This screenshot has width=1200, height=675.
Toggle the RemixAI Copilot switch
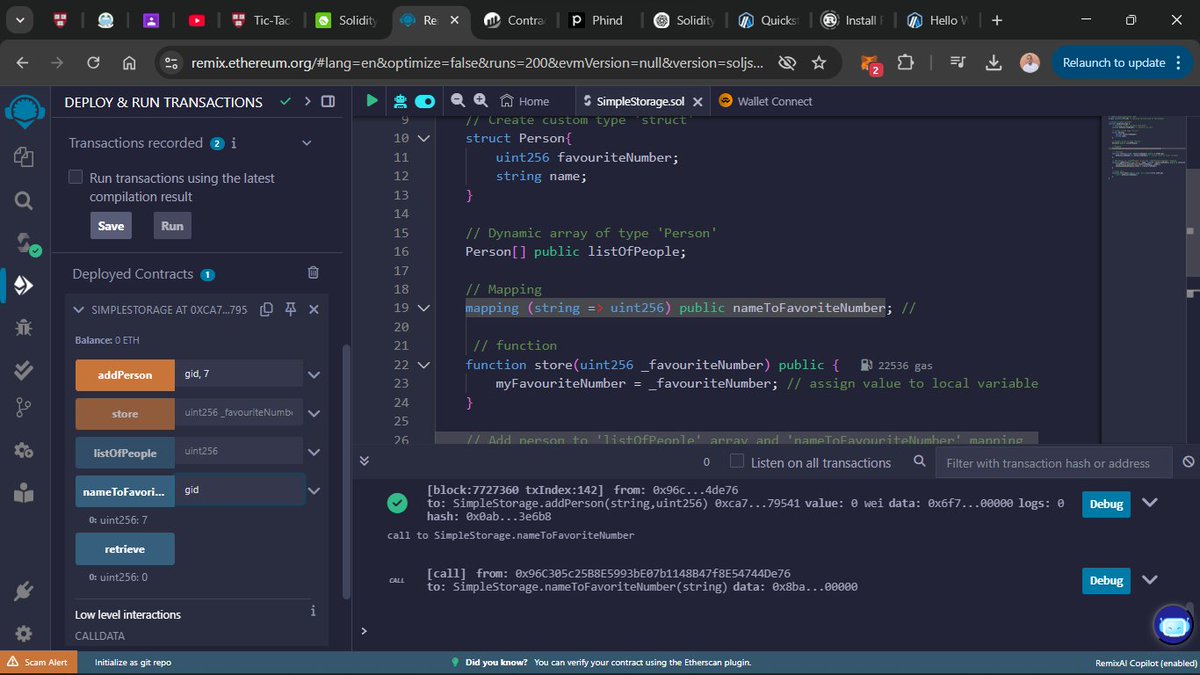[424, 100]
